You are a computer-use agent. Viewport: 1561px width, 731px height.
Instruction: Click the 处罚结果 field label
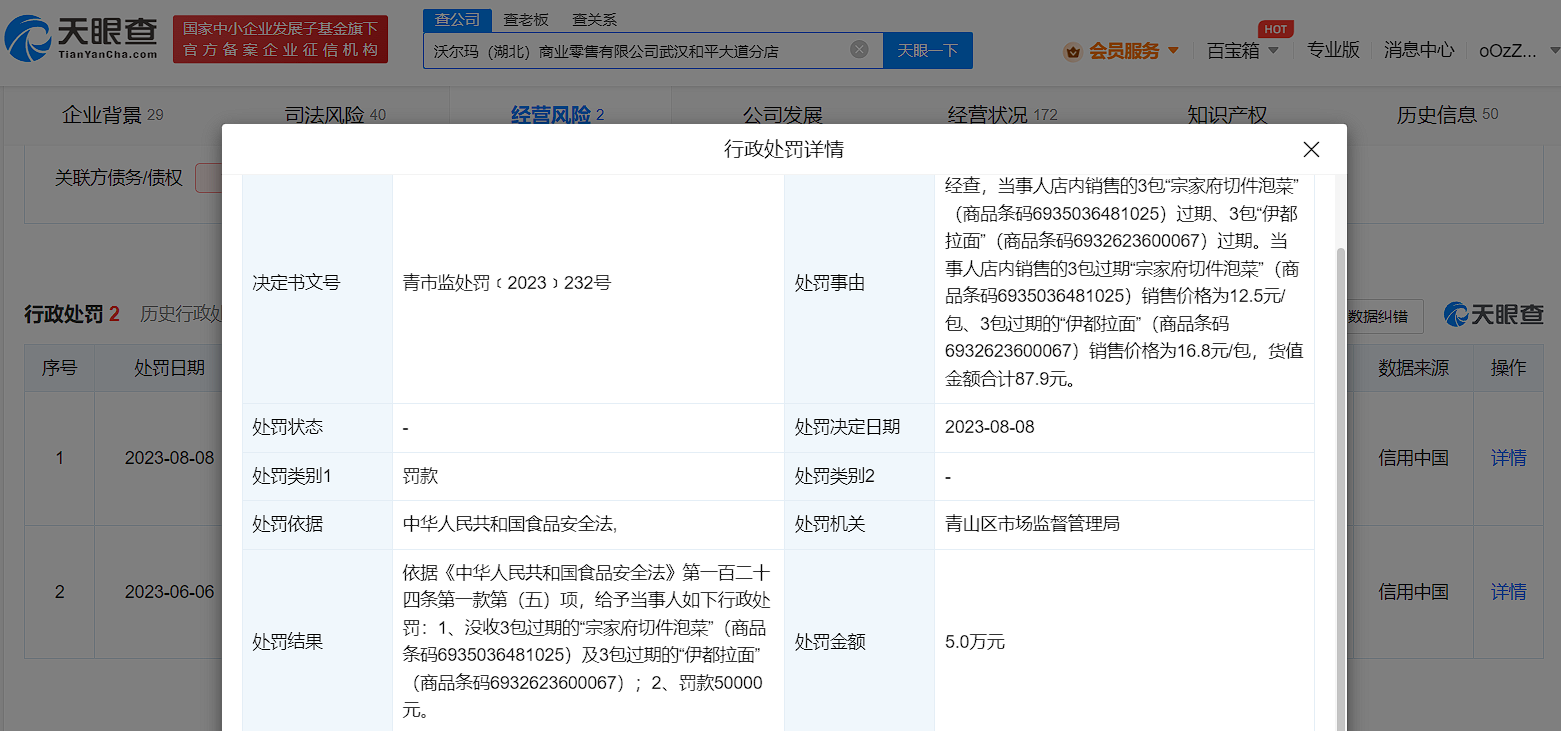(287, 642)
